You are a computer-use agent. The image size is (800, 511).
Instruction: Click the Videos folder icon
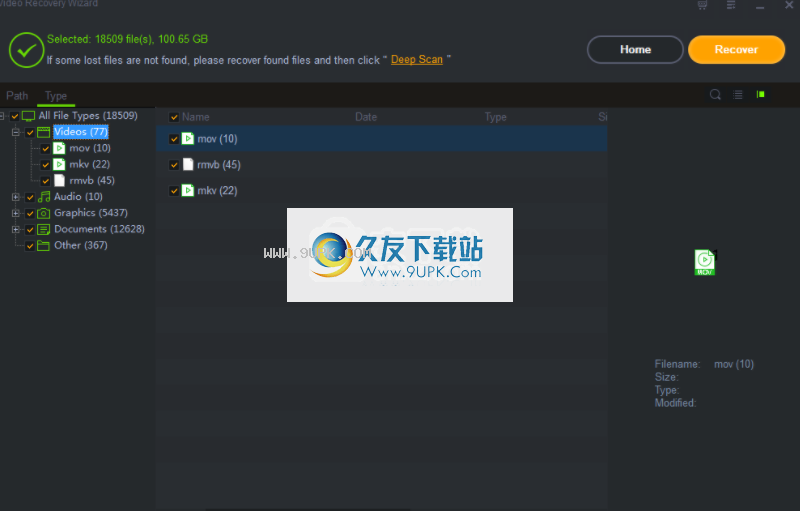(x=44, y=132)
